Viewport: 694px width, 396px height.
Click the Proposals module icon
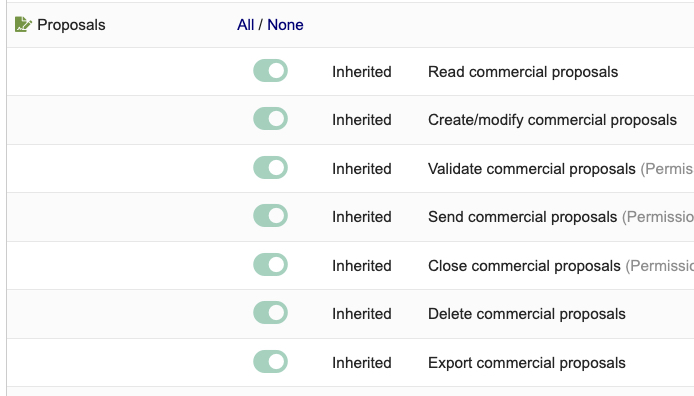coord(23,24)
